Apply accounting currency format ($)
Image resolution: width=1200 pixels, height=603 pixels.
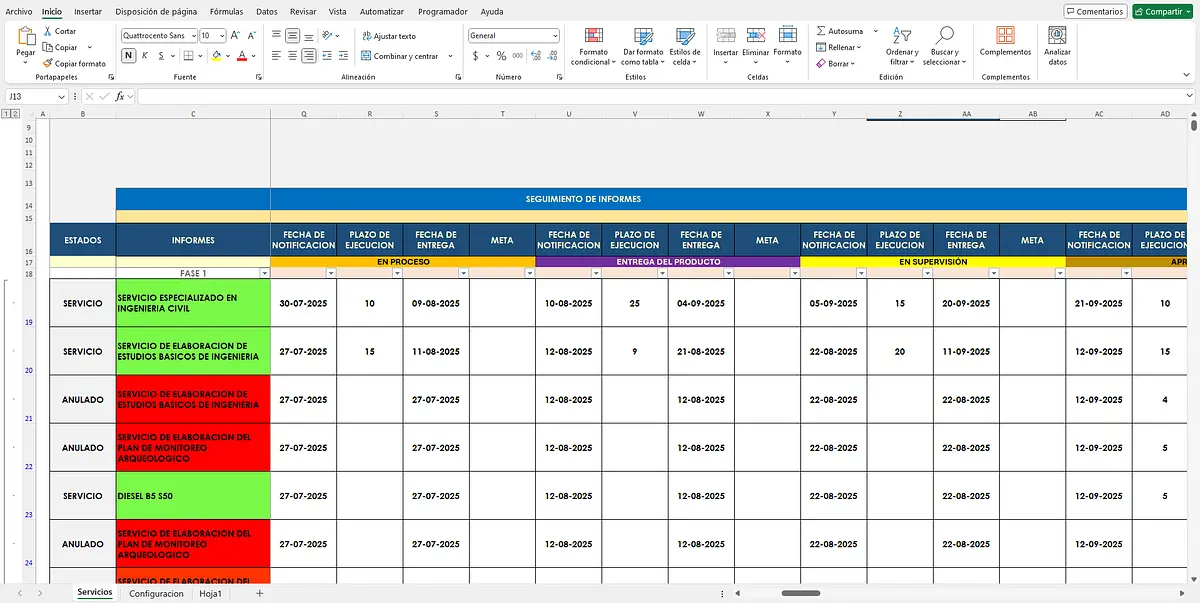coord(475,56)
